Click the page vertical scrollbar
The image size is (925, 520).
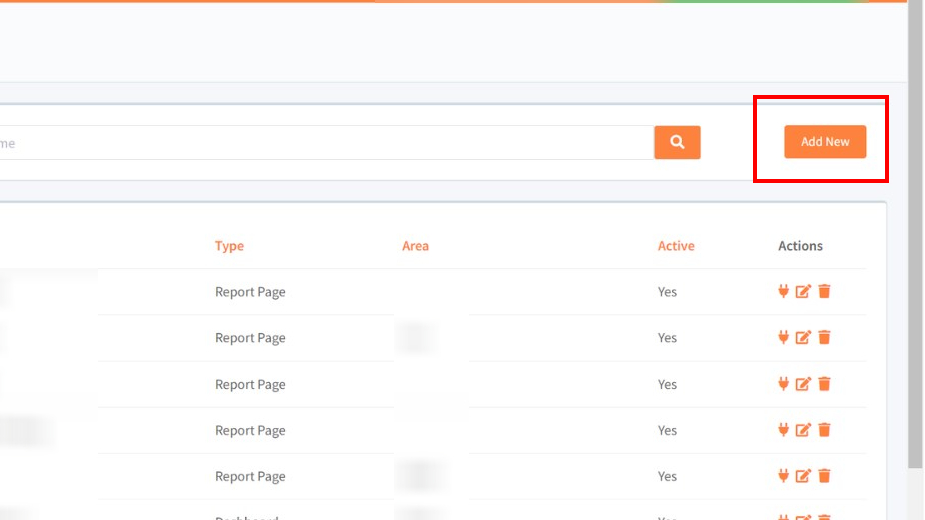(x=915, y=236)
